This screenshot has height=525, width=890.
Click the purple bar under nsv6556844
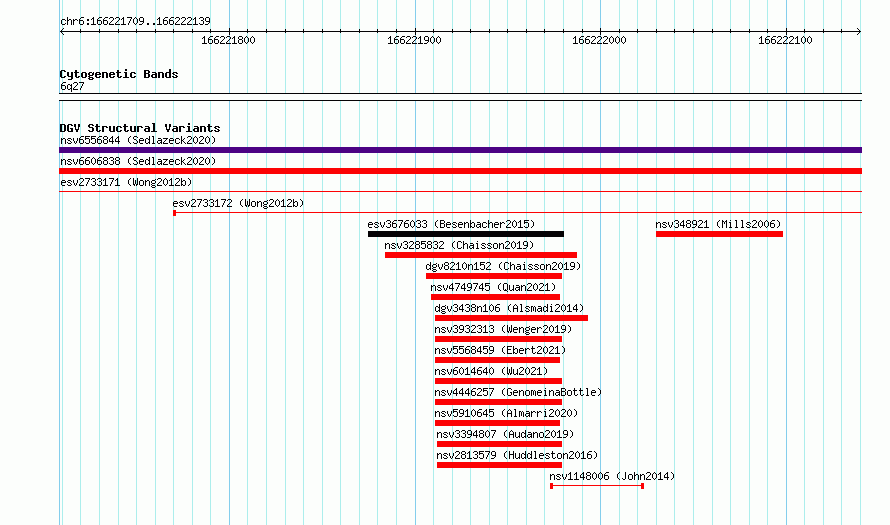click(460, 150)
